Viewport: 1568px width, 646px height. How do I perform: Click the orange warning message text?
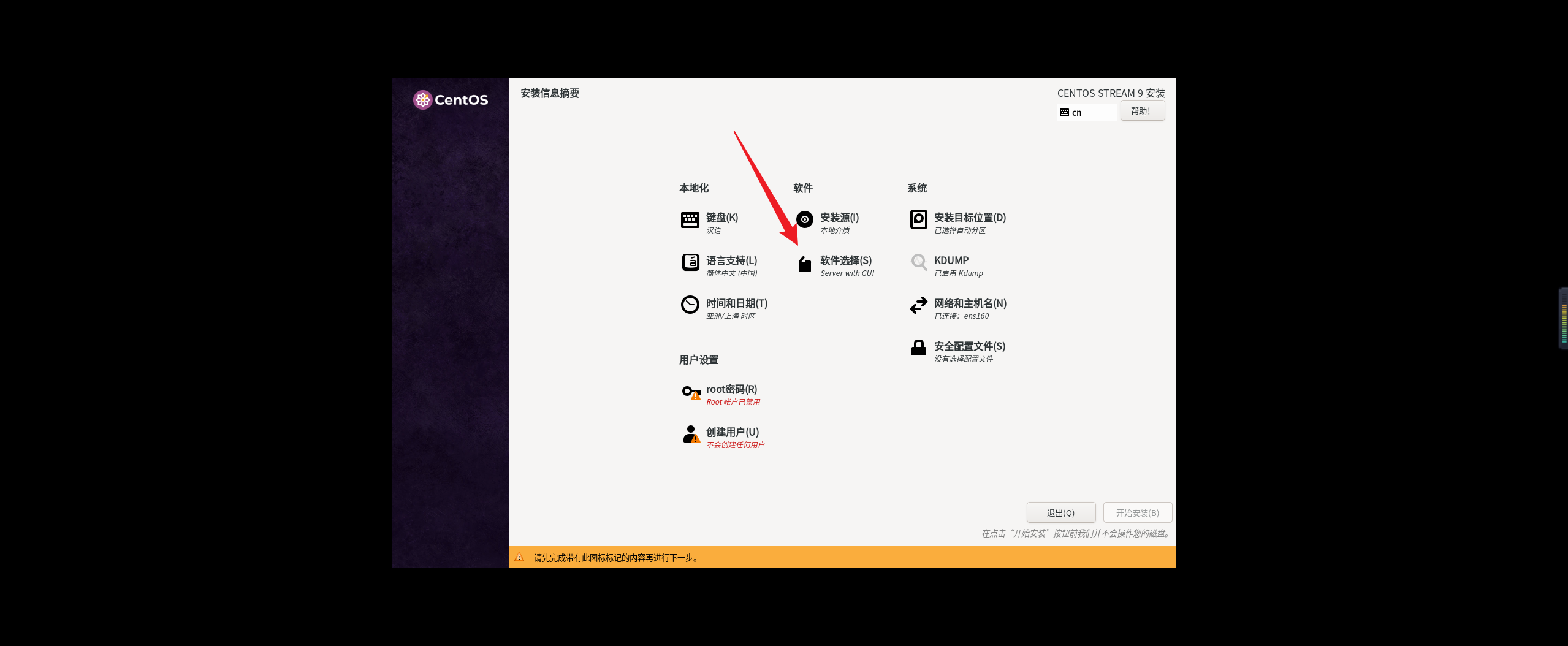click(x=616, y=558)
